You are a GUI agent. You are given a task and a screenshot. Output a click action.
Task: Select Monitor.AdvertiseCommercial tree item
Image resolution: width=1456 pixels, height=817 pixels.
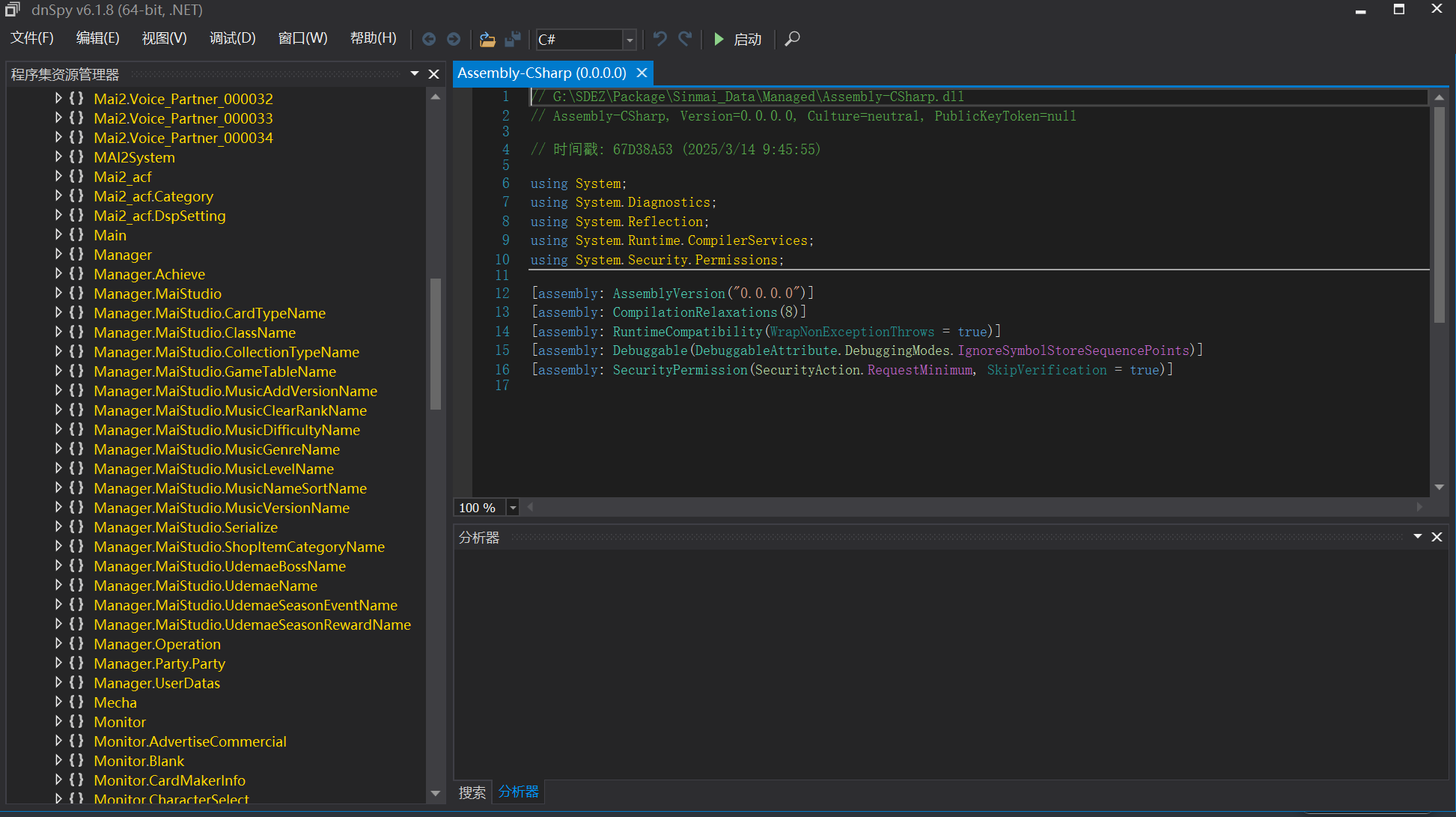click(x=190, y=741)
